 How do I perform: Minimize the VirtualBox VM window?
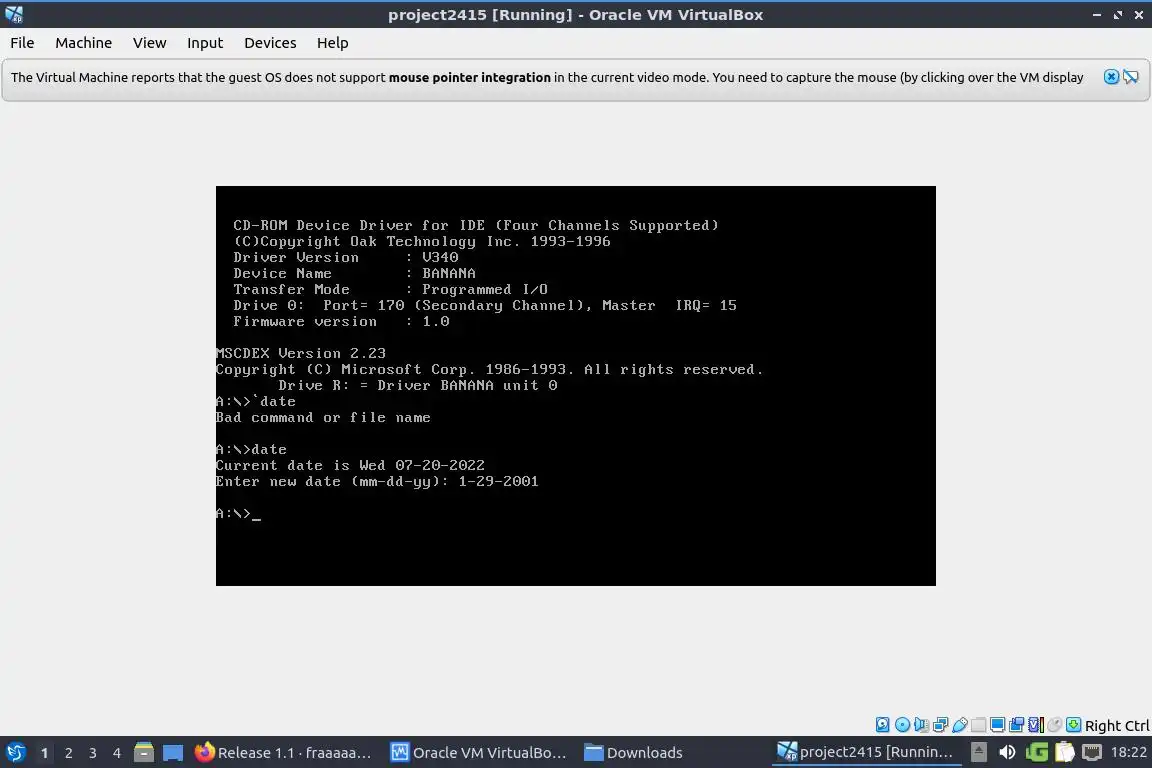(x=1097, y=15)
